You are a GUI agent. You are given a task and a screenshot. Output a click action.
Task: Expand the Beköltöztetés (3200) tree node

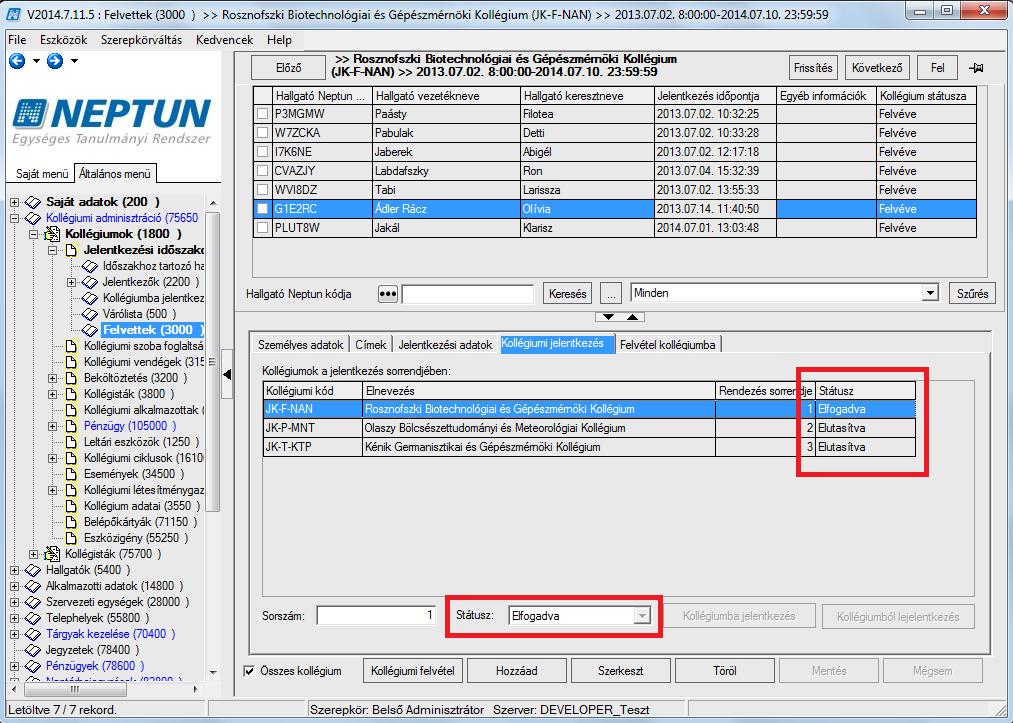(52, 378)
